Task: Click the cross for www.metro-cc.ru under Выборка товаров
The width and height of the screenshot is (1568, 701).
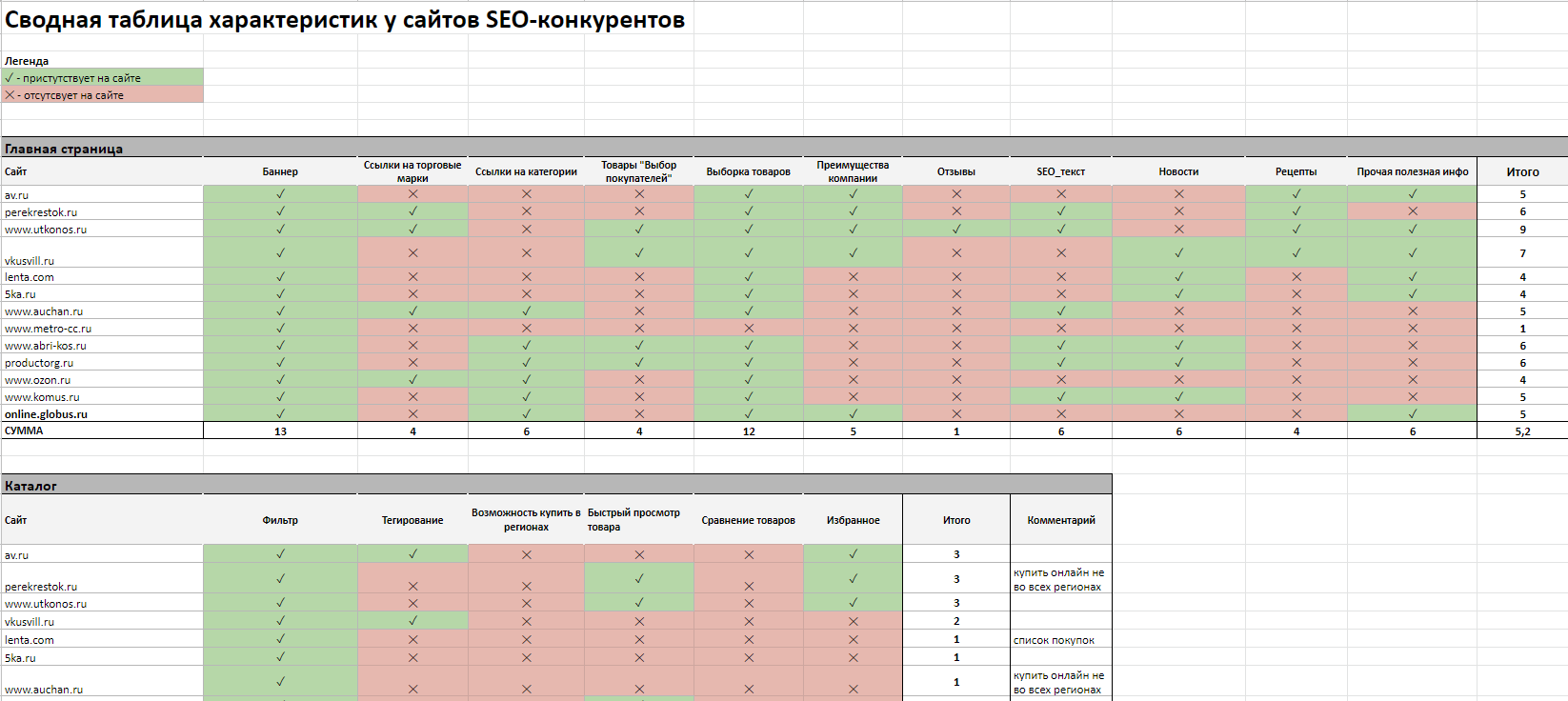Action: point(749,329)
